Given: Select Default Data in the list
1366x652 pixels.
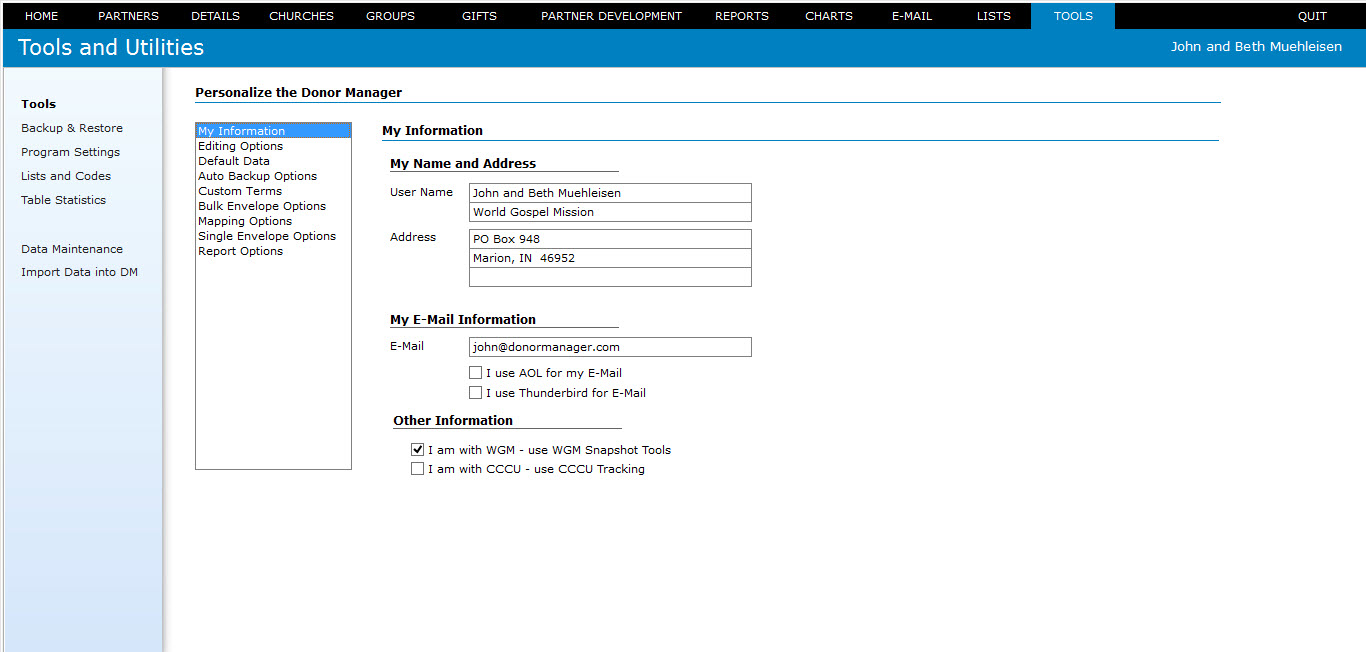Looking at the screenshot, I should tap(273, 161).
